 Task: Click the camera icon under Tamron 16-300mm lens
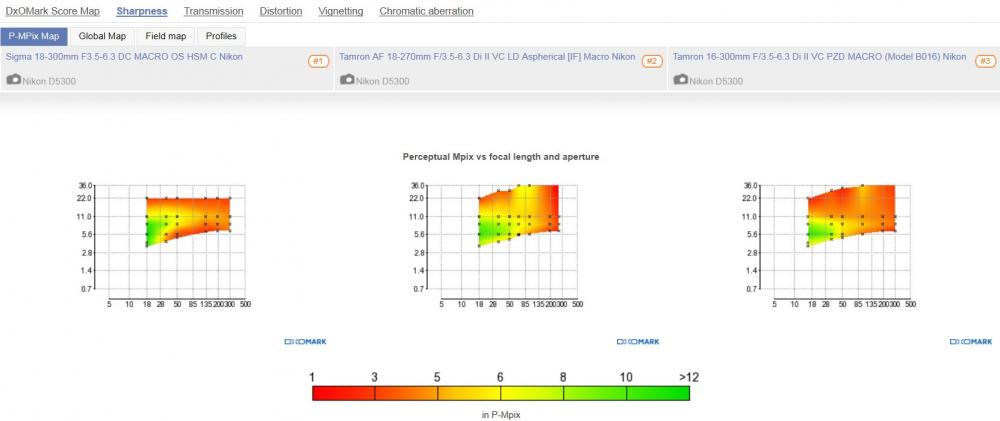coord(680,80)
